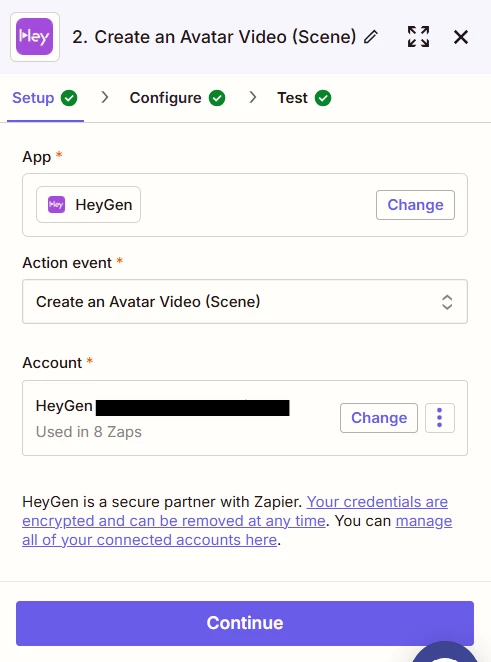This screenshot has height=662, width=491.
Task: Go to the Test tab
Action: pos(304,98)
